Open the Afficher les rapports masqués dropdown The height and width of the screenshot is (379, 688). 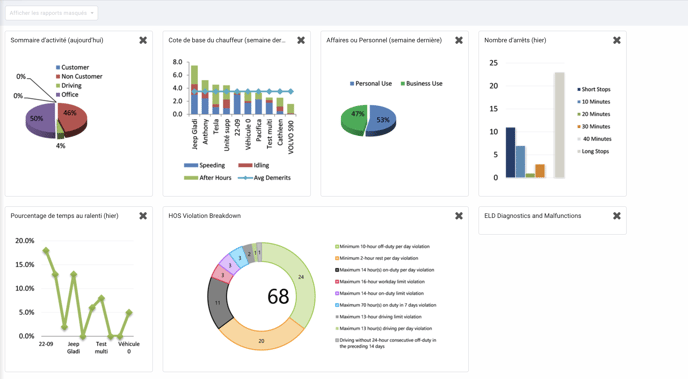51,13
